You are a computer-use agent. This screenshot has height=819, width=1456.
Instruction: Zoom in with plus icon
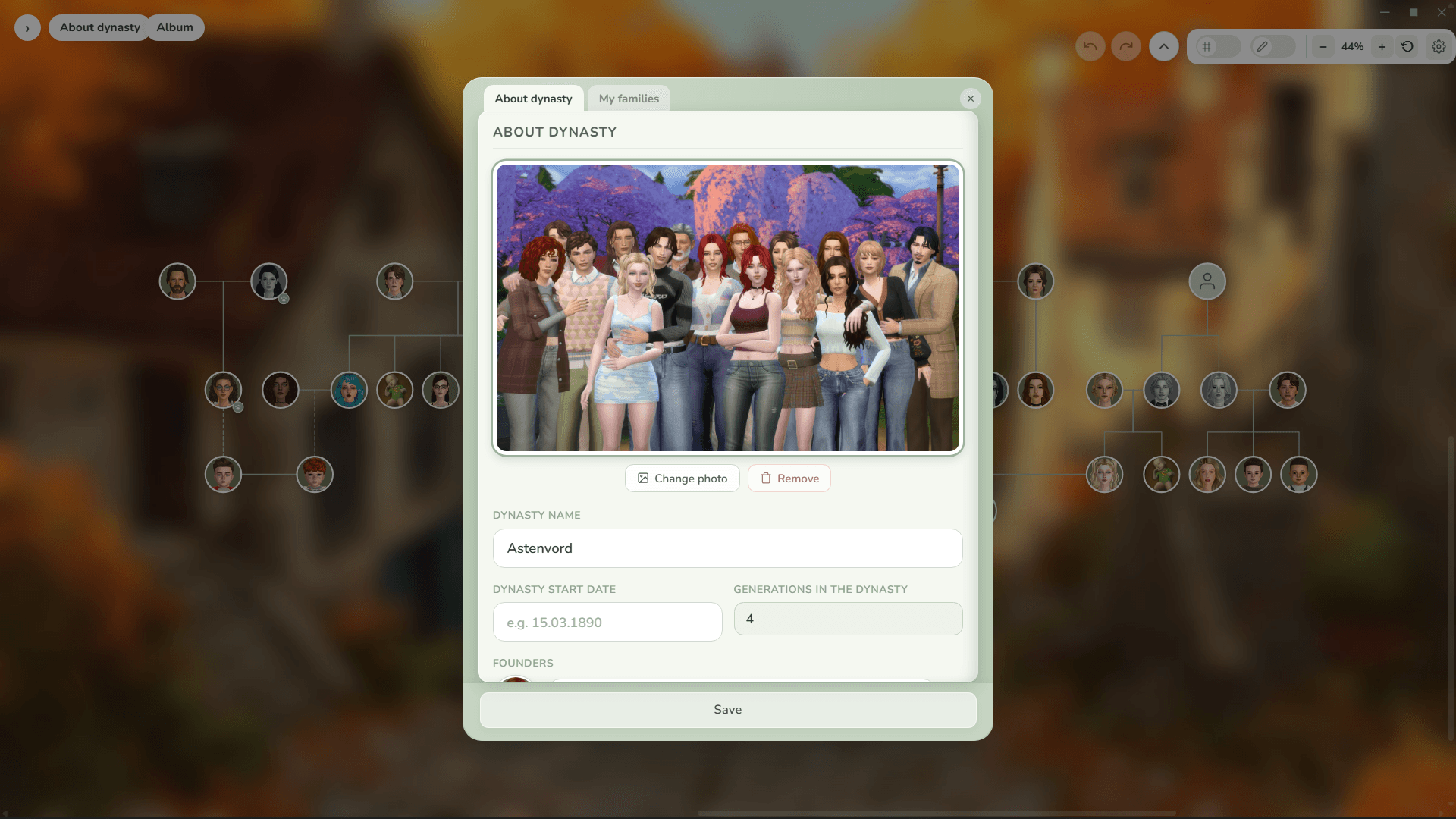(1382, 47)
